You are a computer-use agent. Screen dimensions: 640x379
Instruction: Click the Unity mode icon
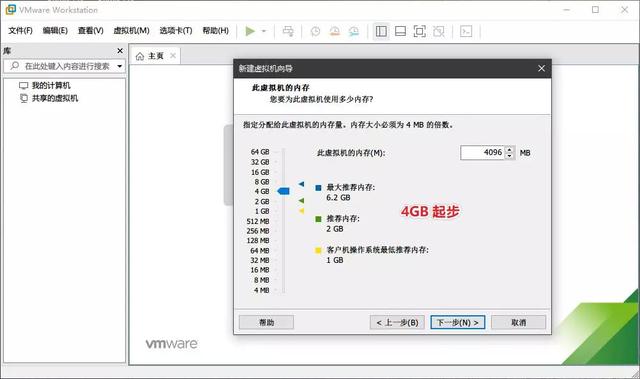439,31
